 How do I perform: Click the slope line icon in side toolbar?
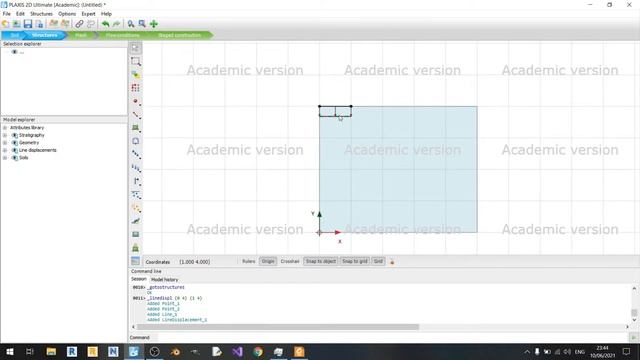(x=136, y=221)
